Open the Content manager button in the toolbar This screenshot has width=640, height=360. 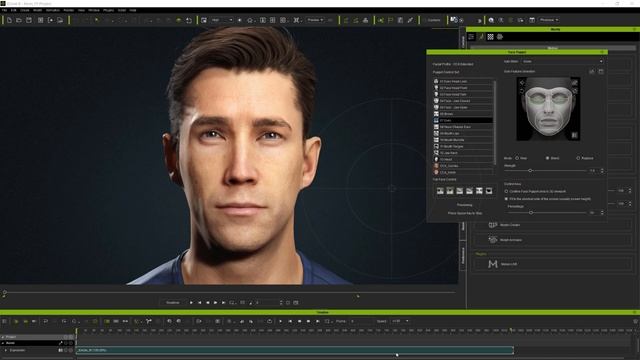click(x=432, y=20)
